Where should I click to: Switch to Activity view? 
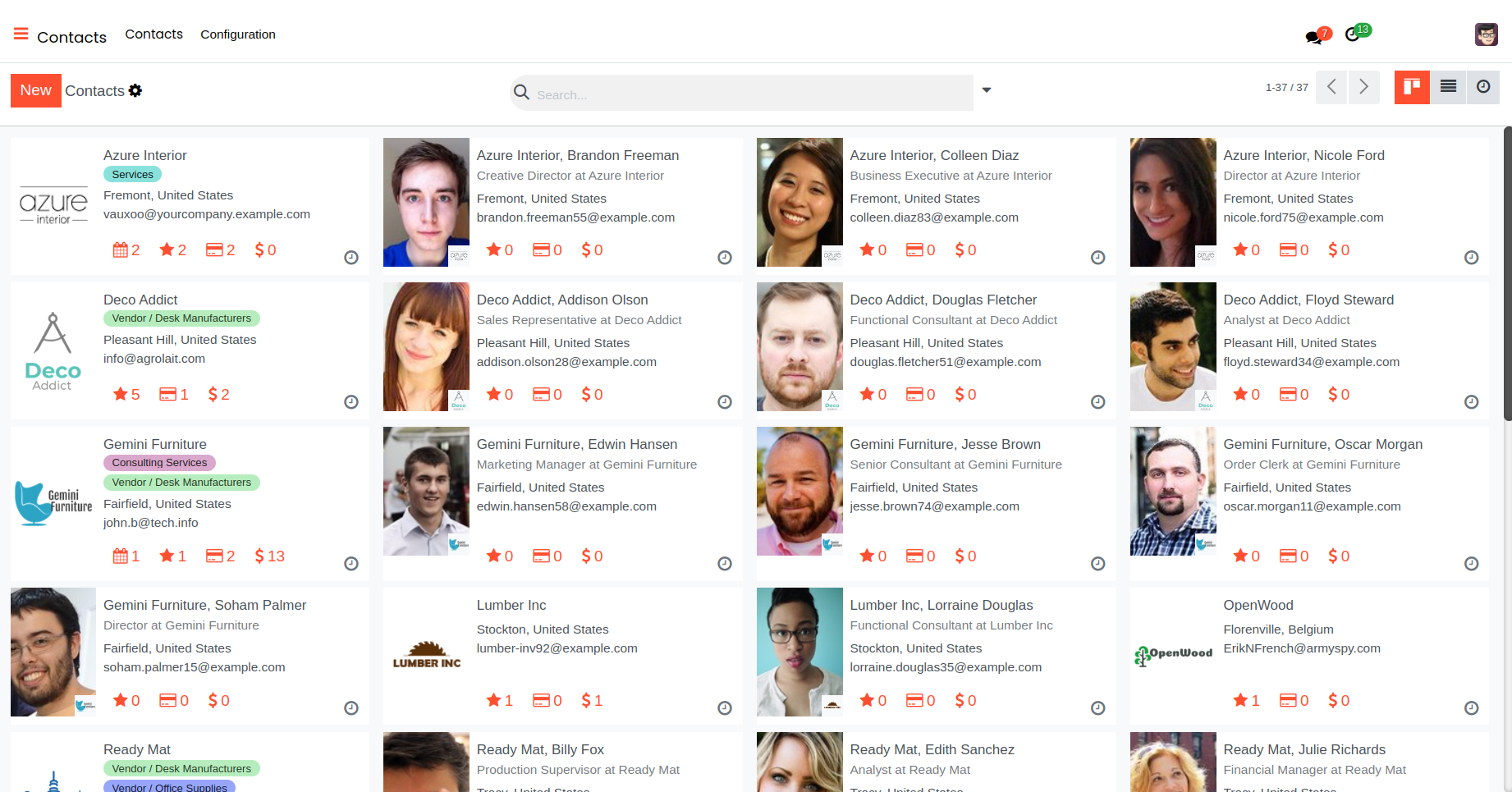1483,87
